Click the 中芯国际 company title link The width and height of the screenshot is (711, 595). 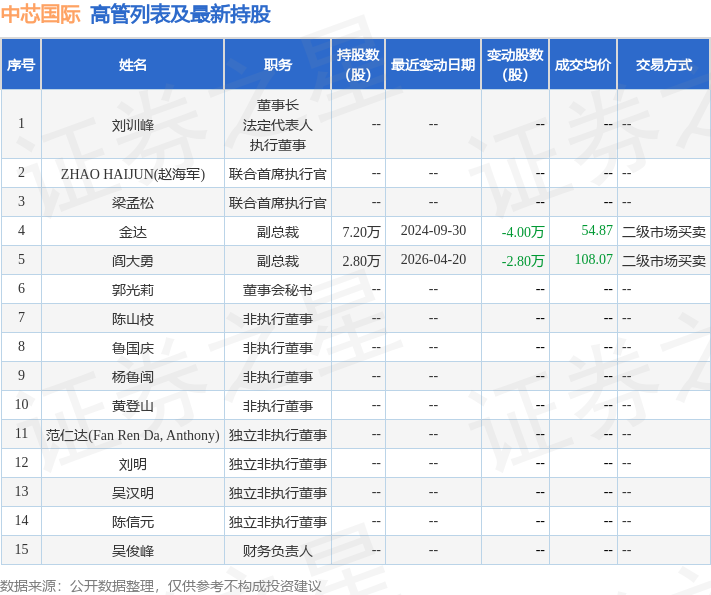40,15
